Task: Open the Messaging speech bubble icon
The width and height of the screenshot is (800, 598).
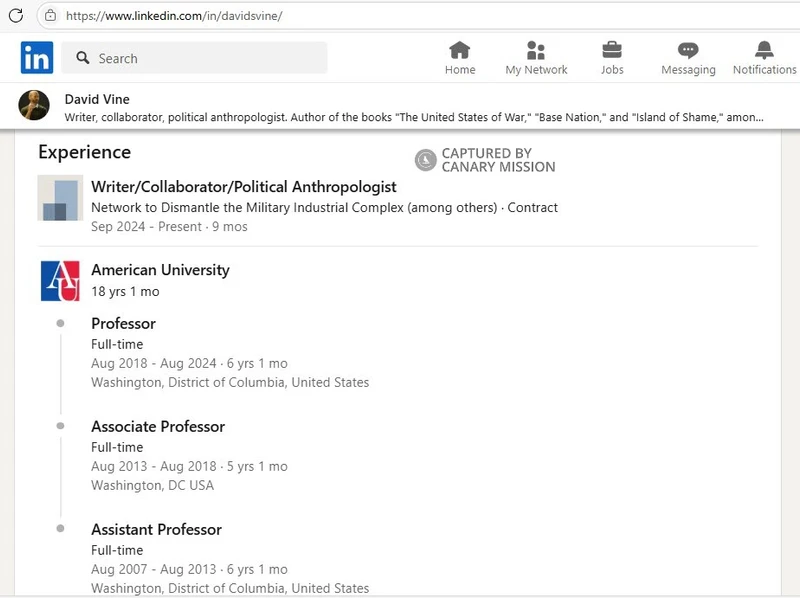Action: coord(688,50)
